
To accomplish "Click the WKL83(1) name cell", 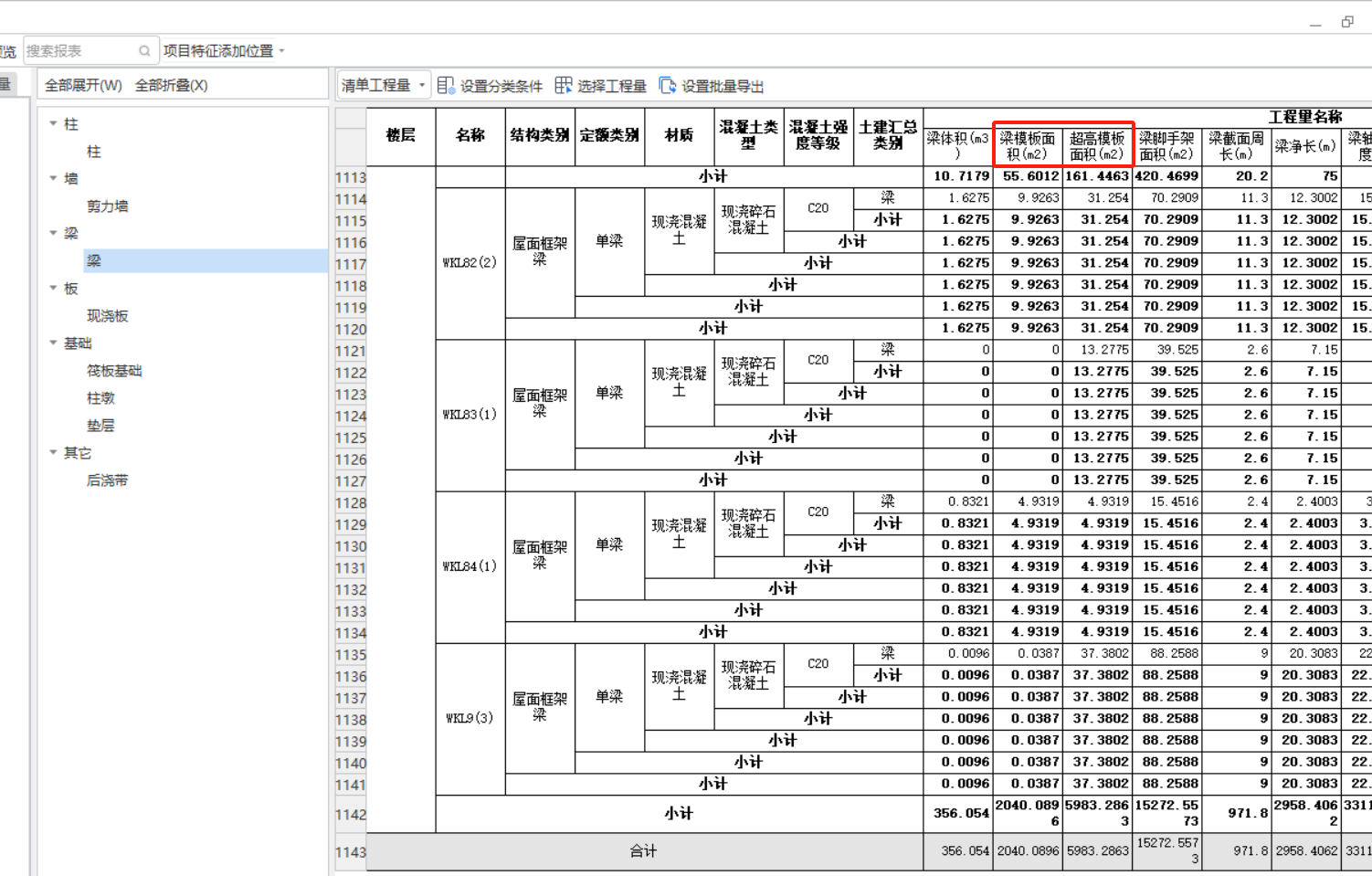I will (470, 416).
